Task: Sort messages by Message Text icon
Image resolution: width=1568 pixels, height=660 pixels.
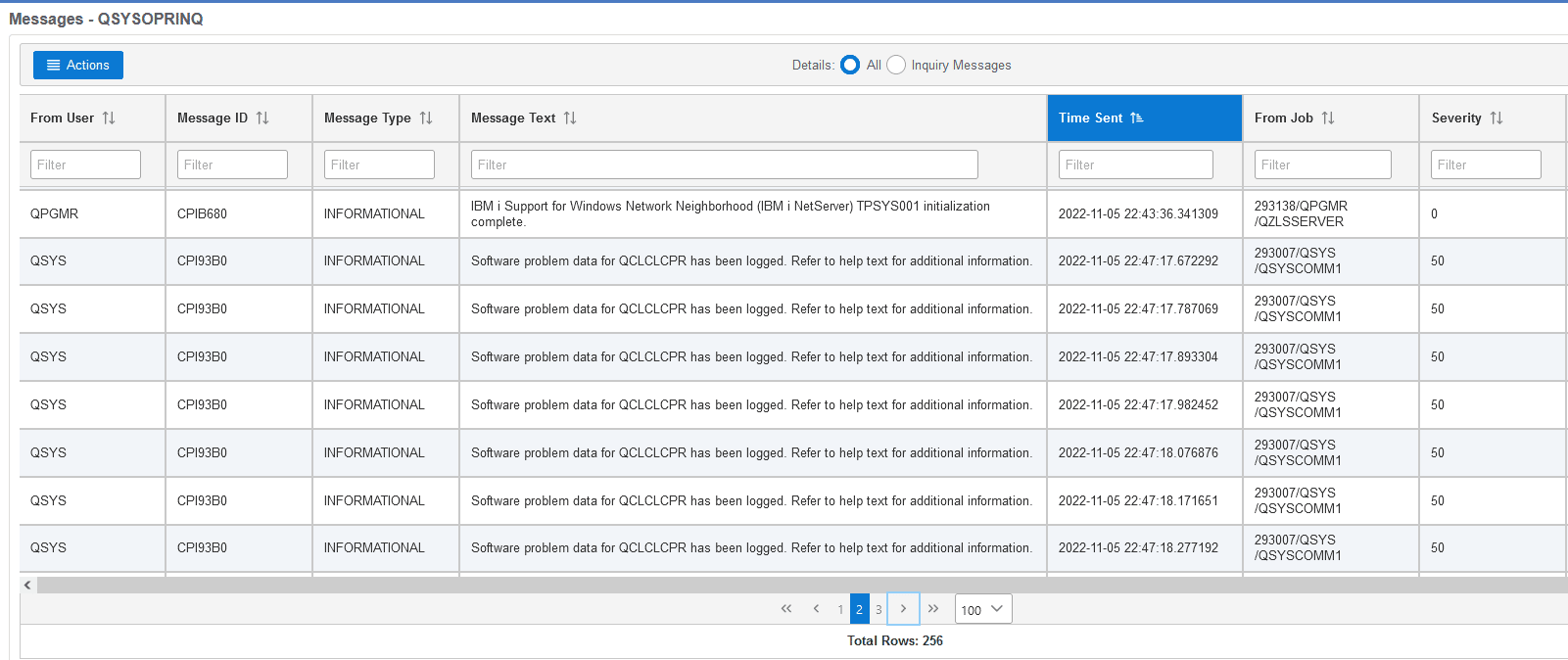Action: click(x=570, y=118)
